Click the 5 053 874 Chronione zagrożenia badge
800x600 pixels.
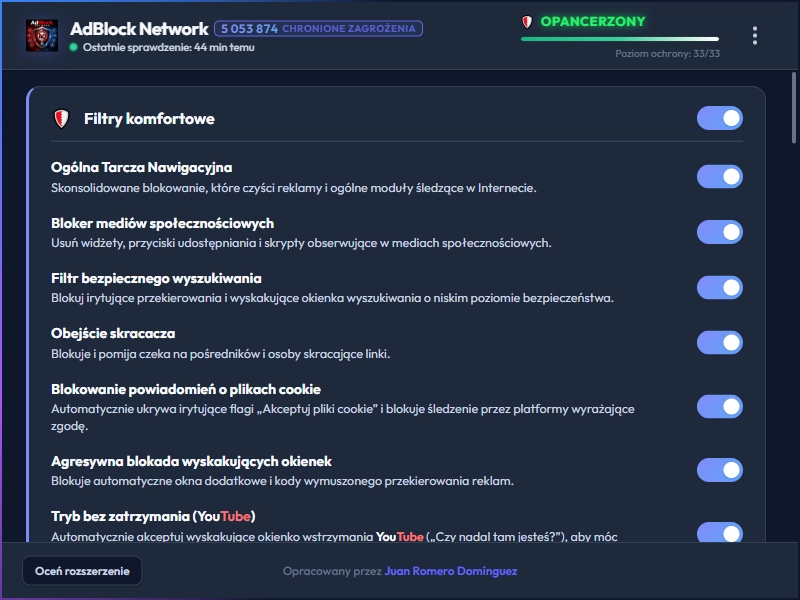click(x=318, y=29)
